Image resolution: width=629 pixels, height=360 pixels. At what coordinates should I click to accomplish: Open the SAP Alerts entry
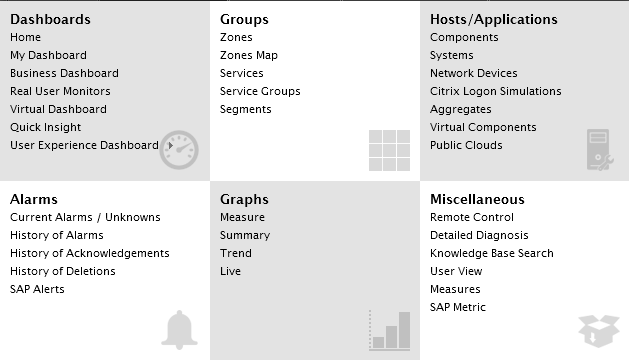click(37, 289)
